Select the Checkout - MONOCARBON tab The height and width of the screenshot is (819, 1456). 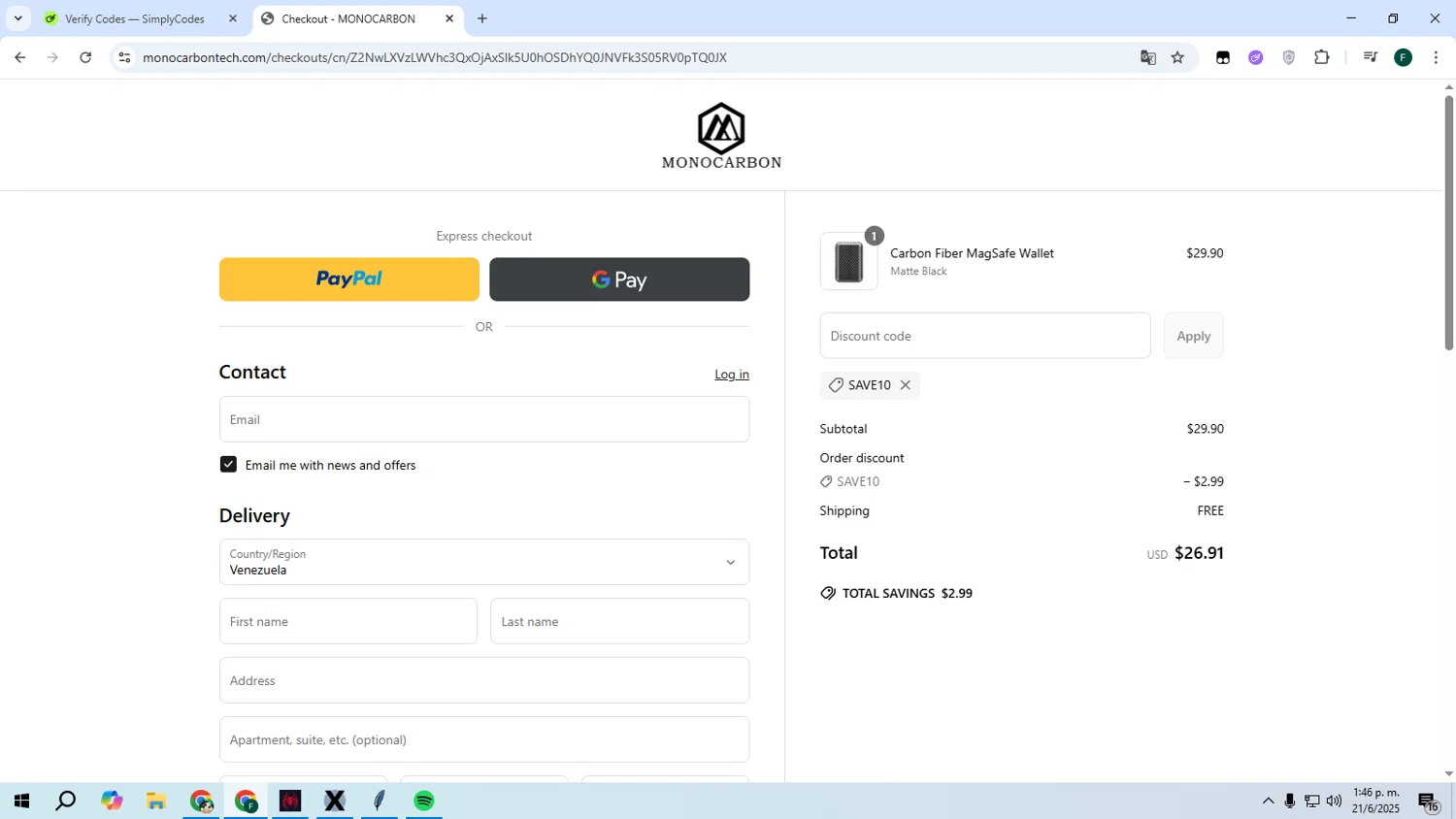348,18
